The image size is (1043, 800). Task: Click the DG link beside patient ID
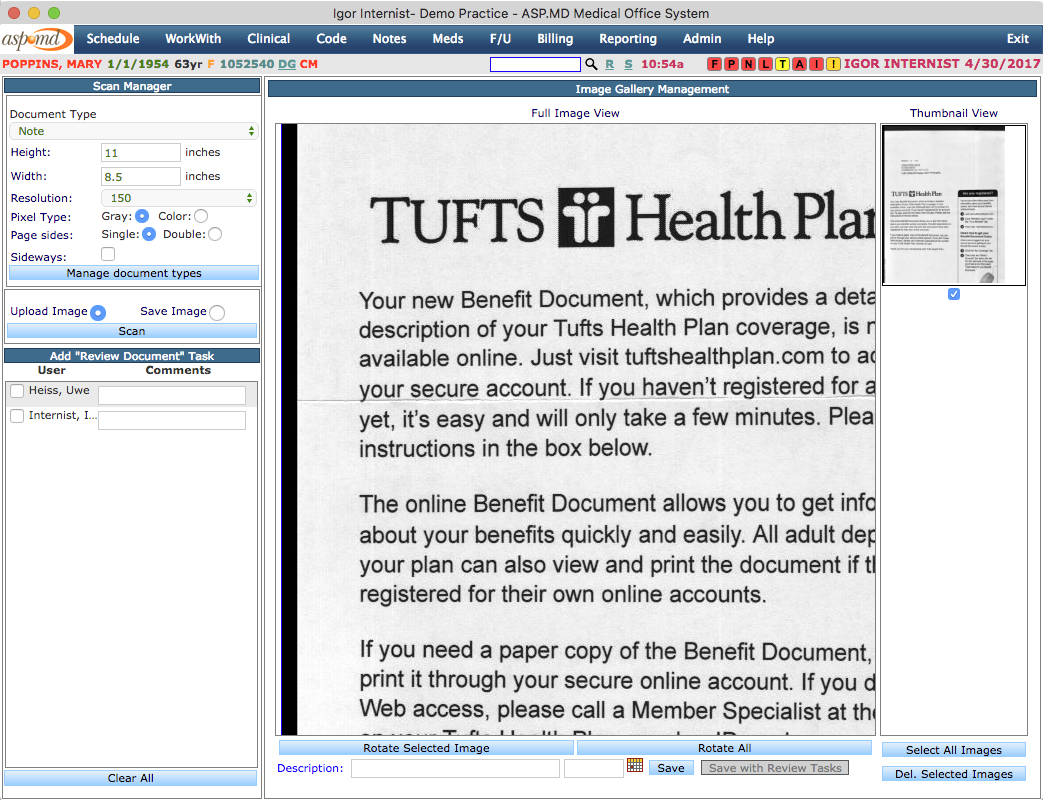pyautogui.click(x=287, y=64)
